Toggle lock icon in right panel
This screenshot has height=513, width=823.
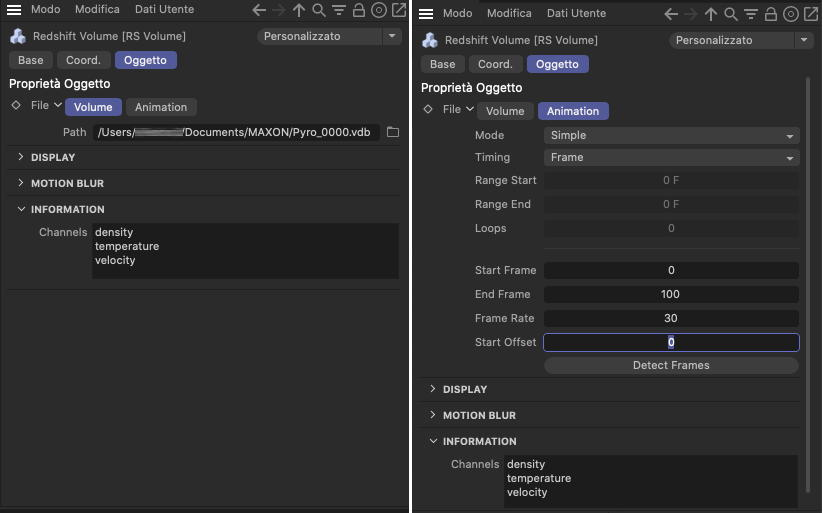[771, 14]
